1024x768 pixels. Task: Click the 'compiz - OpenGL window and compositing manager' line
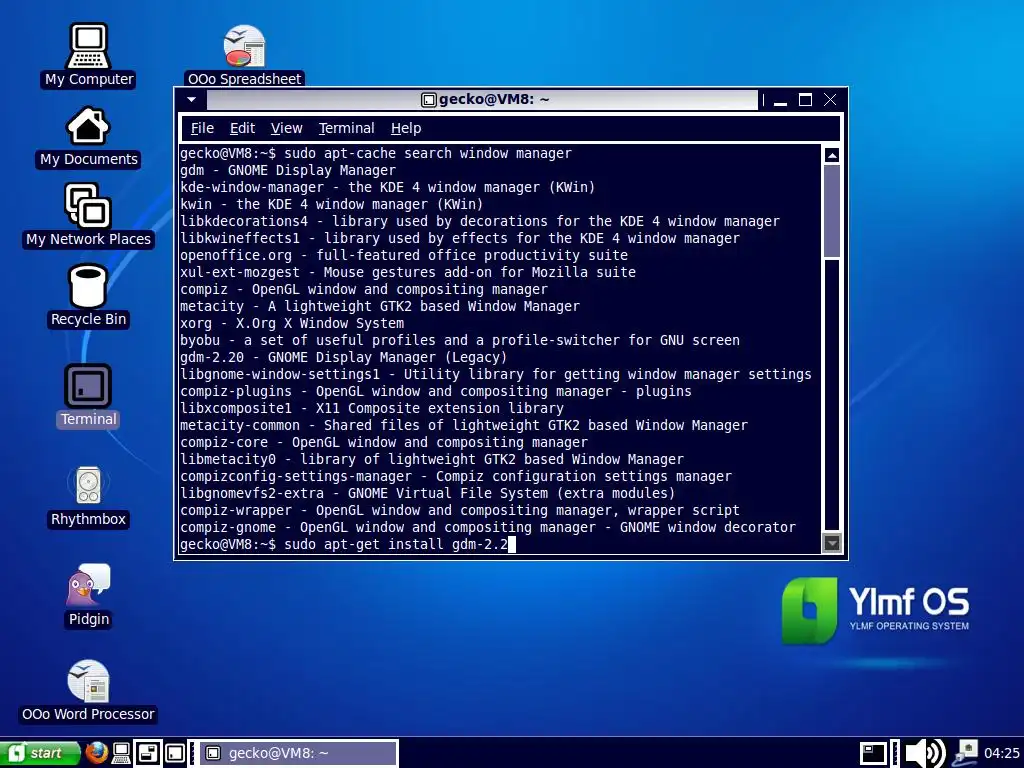[364, 289]
